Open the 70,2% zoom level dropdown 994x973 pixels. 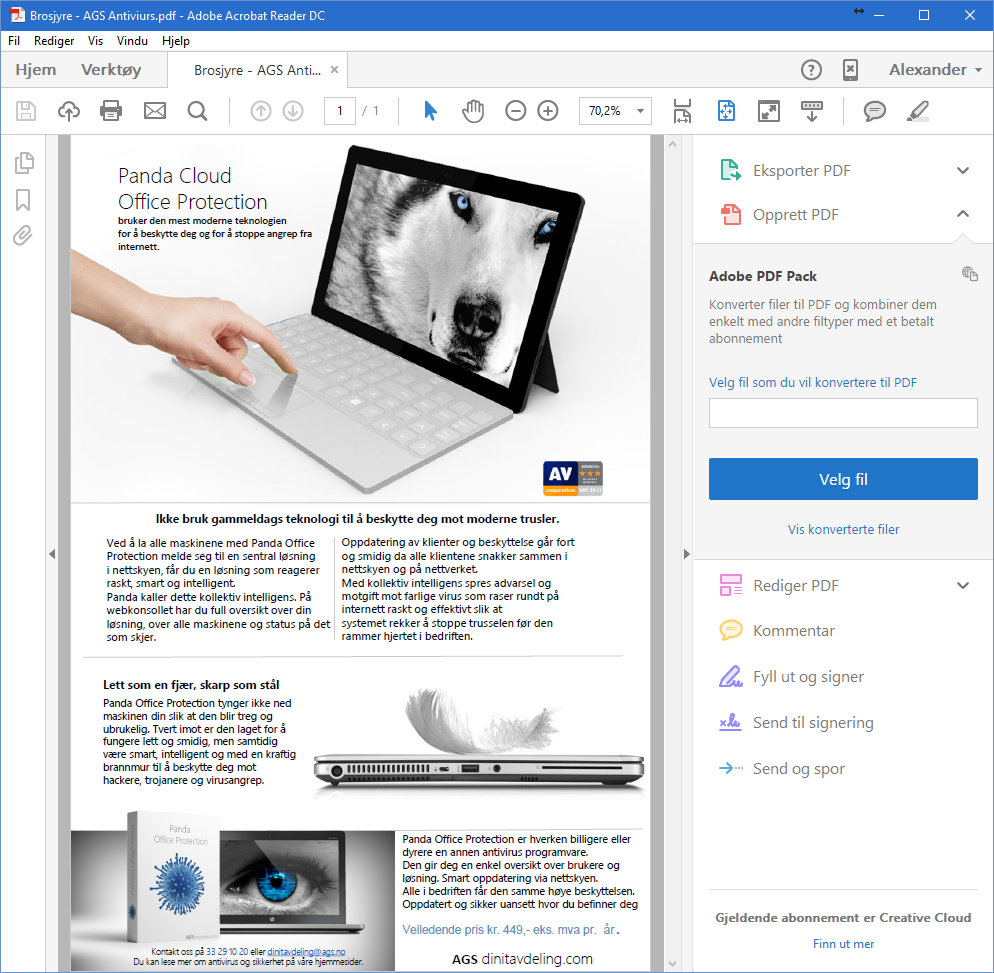point(640,111)
